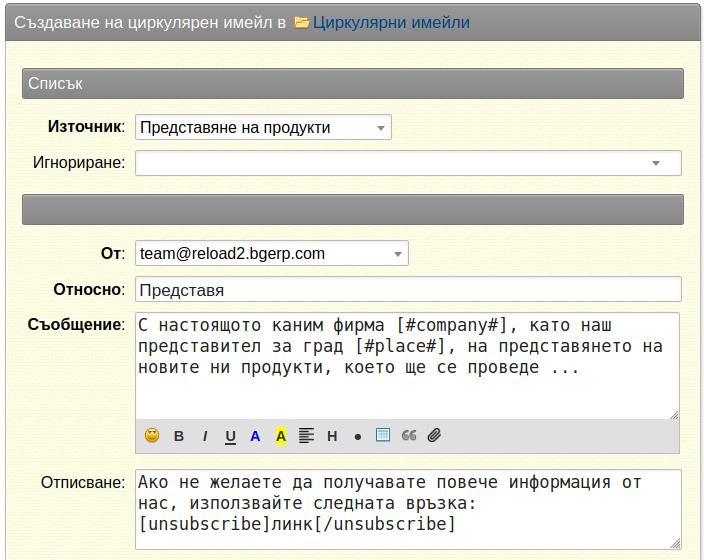Screen dimensions: 704x560
Task: Insert a heading with the H icon
Action: [332, 436]
